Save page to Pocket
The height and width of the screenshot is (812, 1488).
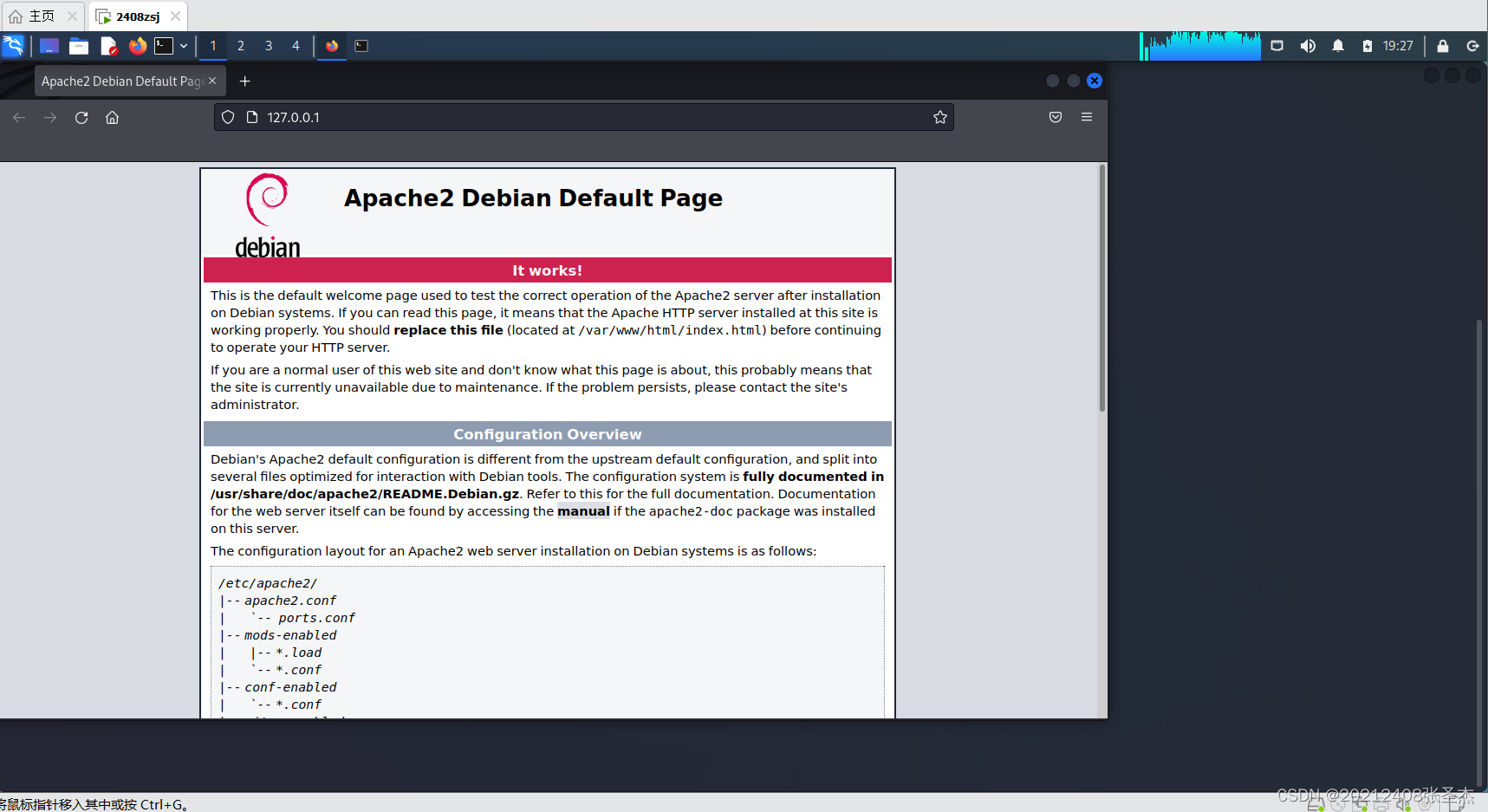(x=1056, y=117)
